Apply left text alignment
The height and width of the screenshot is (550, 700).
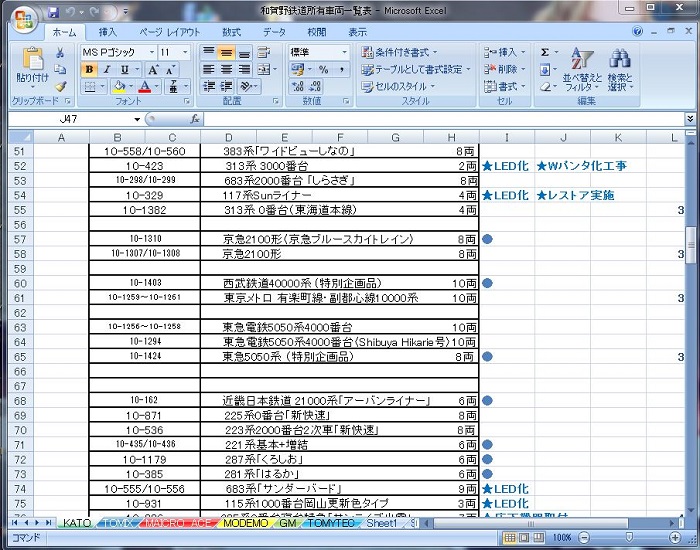click(x=208, y=70)
